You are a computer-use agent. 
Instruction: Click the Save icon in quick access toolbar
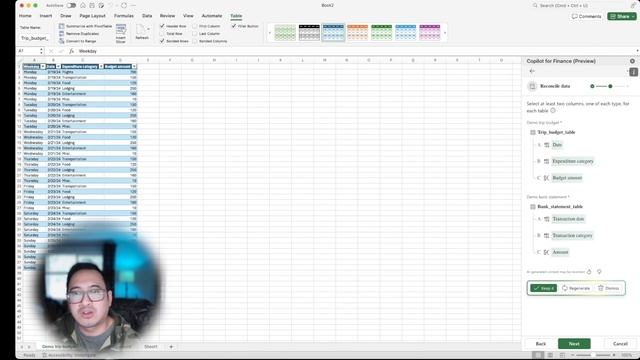click(x=92, y=6)
